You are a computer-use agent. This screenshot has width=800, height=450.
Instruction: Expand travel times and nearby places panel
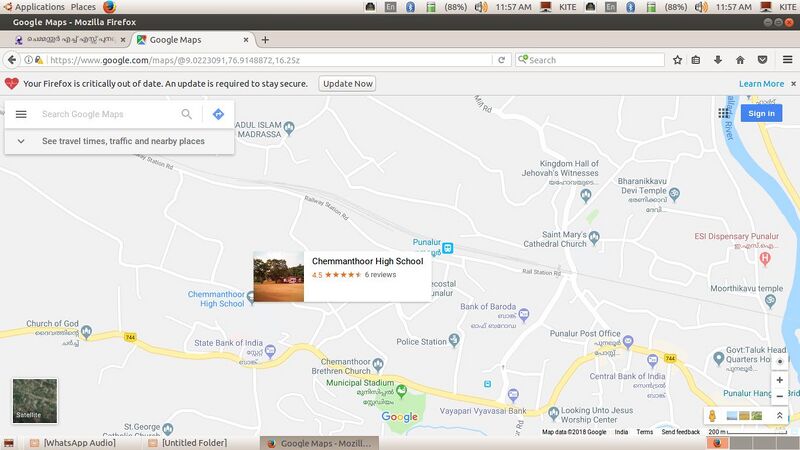pos(119,141)
